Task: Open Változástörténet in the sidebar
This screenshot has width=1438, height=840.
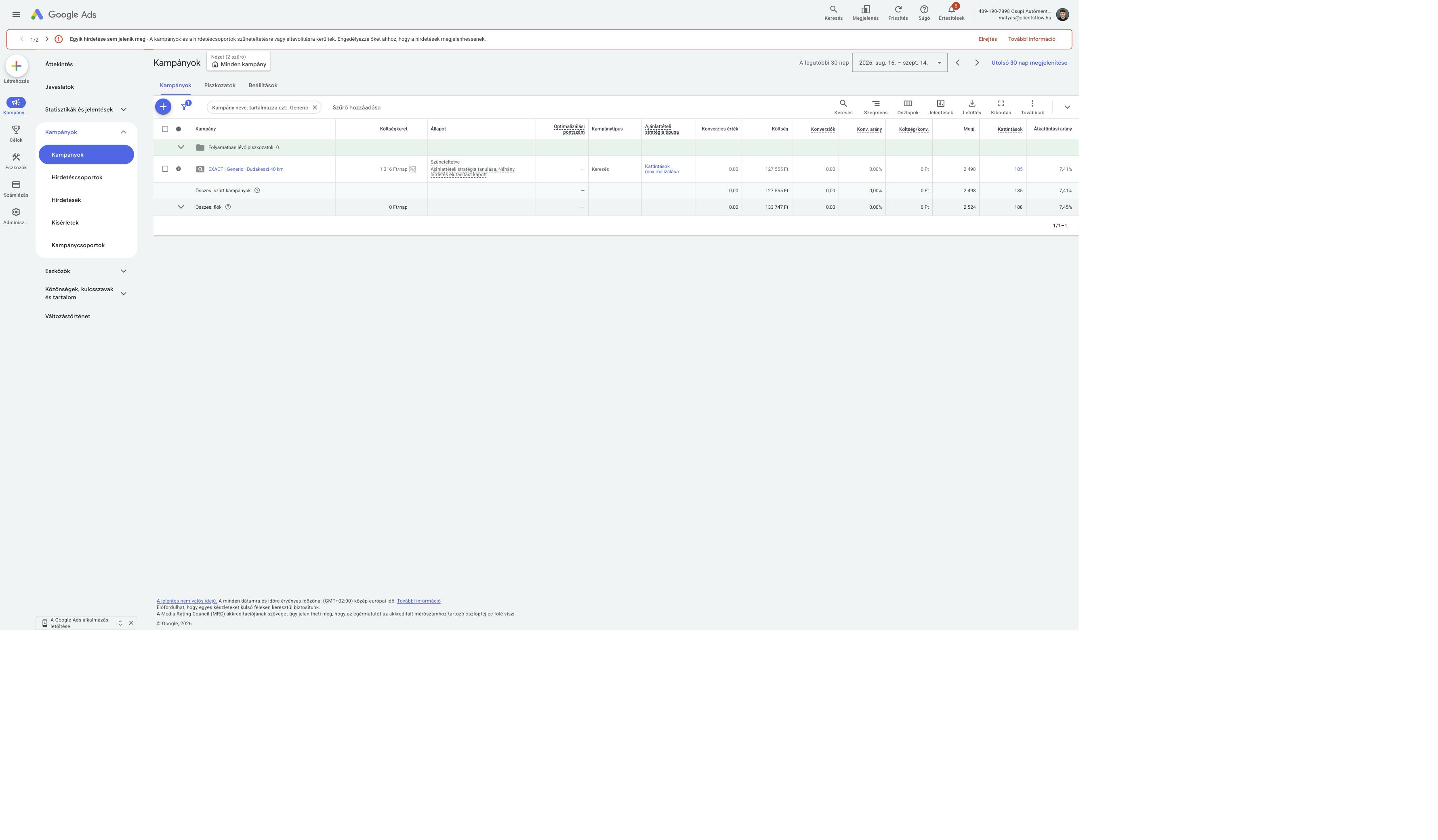Action: 67,316
